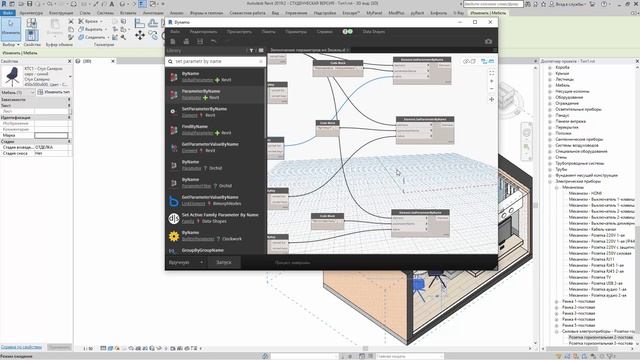The height and width of the screenshot is (360, 640).
Task: Click the Open file icon in Dynamo toolbar
Action: 186,41
